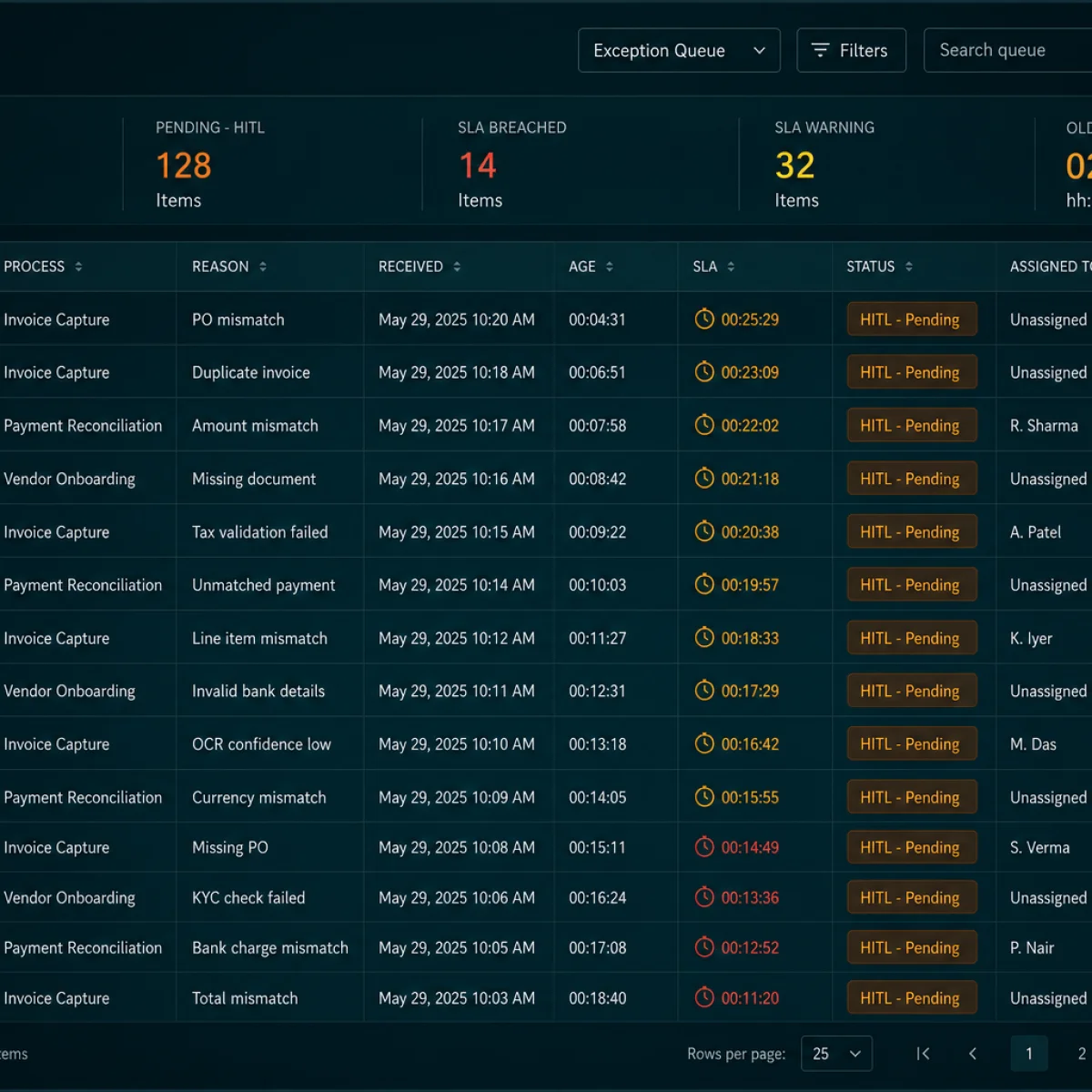Image resolution: width=1092 pixels, height=1092 pixels.
Task: Click 'Vendor Onboarding' in the KYC check failed row
Action: (x=69, y=897)
